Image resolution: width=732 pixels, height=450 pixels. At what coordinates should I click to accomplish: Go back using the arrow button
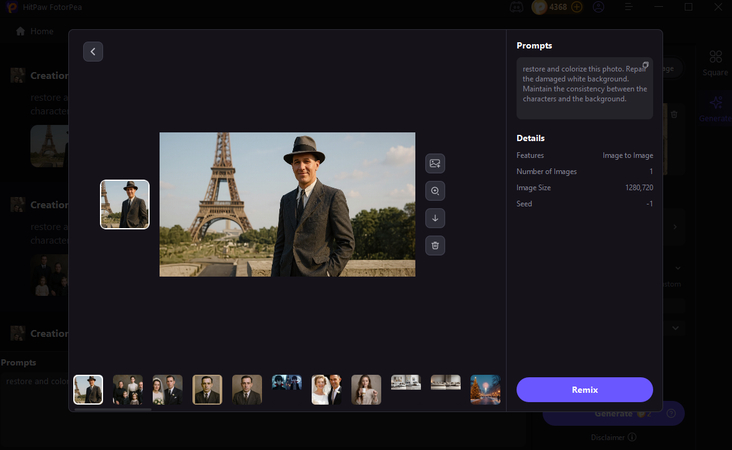[93, 51]
